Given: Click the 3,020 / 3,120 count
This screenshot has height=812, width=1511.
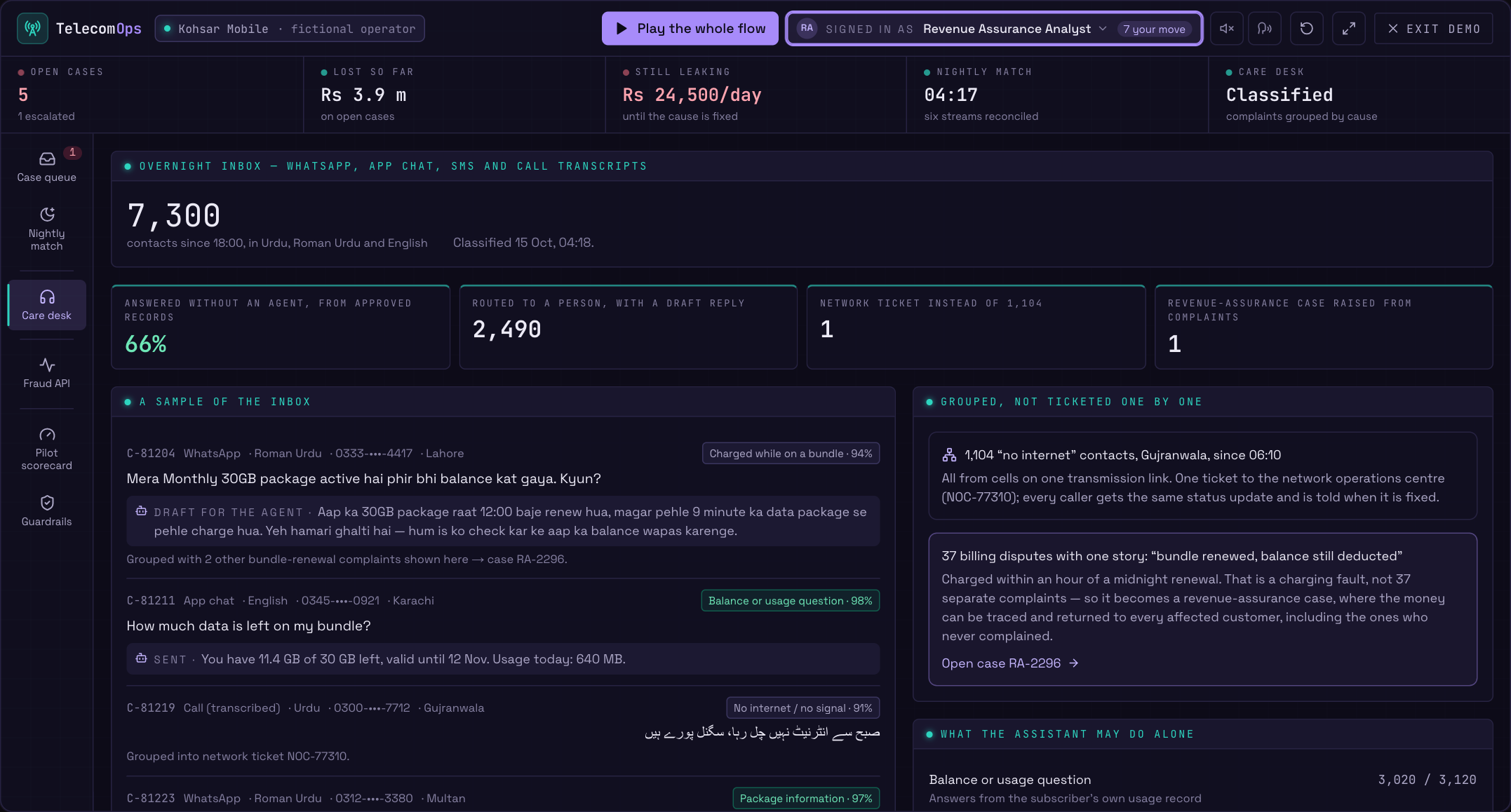Looking at the screenshot, I should click(x=1427, y=780).
